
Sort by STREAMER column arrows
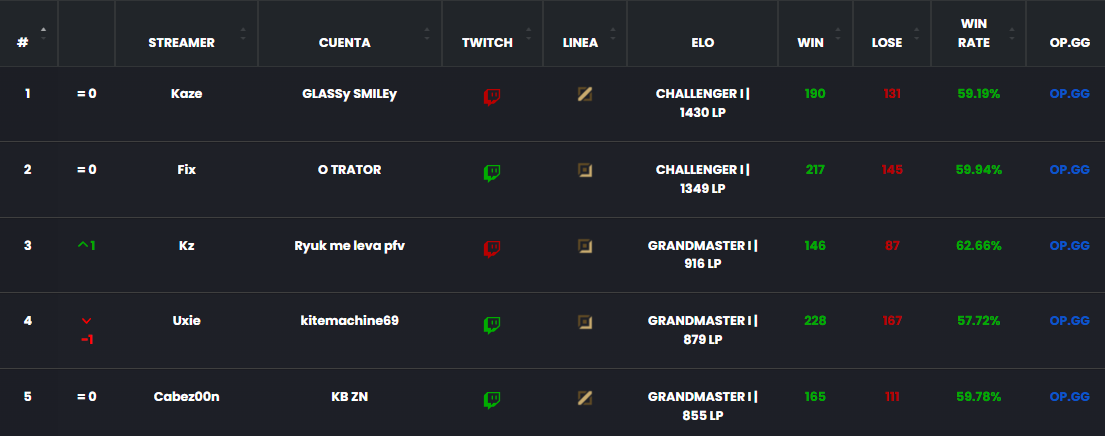tap(243, 34)
